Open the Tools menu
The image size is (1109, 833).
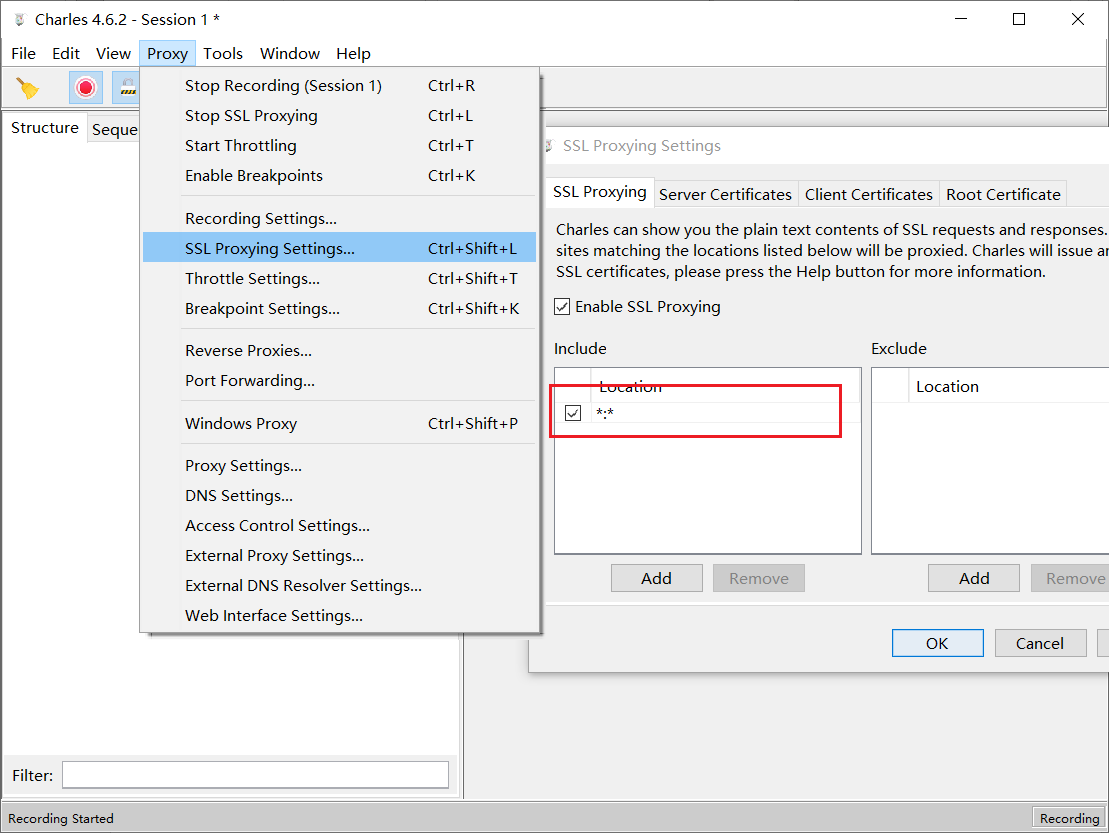(x=223, y=54)
